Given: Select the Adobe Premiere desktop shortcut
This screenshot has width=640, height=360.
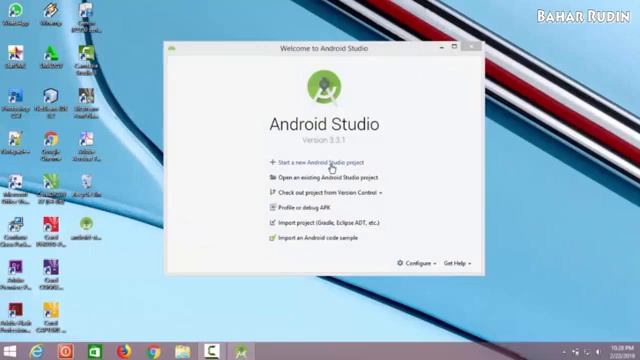Looking at the screenshot, I should pyautogui.click(x=16, y=275).
